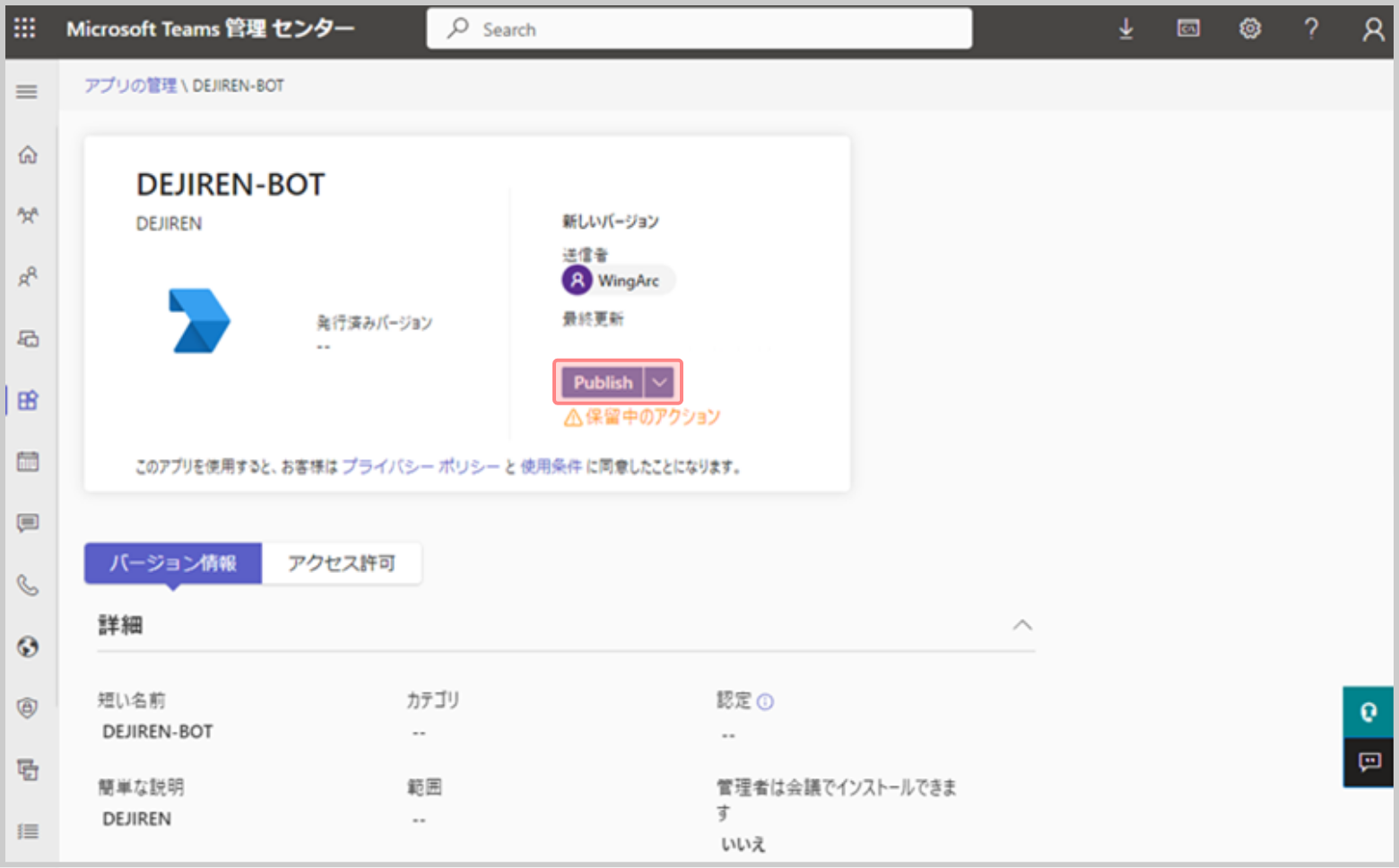Click the Search input field
This screenshot has width=1399, height=868.
coord(699,29)
